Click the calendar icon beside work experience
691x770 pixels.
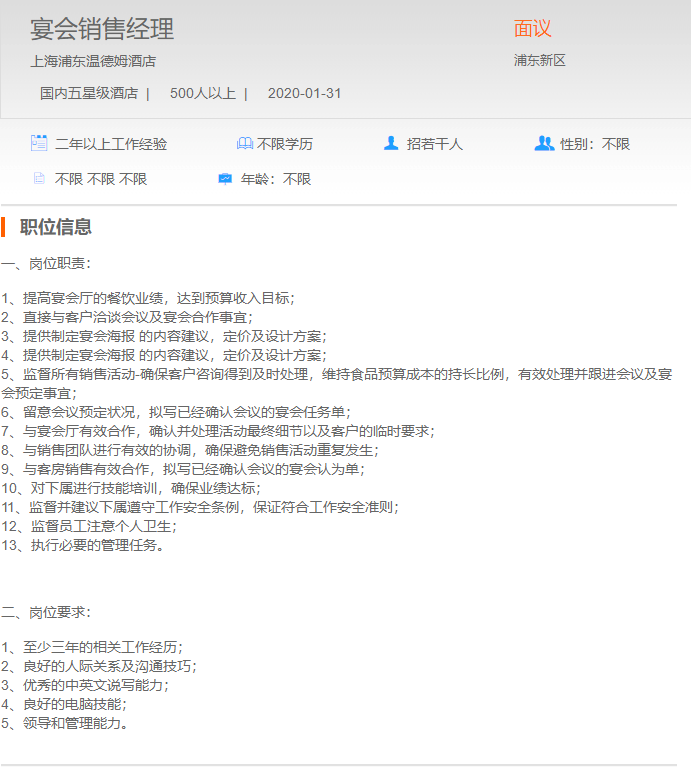[x=39, y=143]
